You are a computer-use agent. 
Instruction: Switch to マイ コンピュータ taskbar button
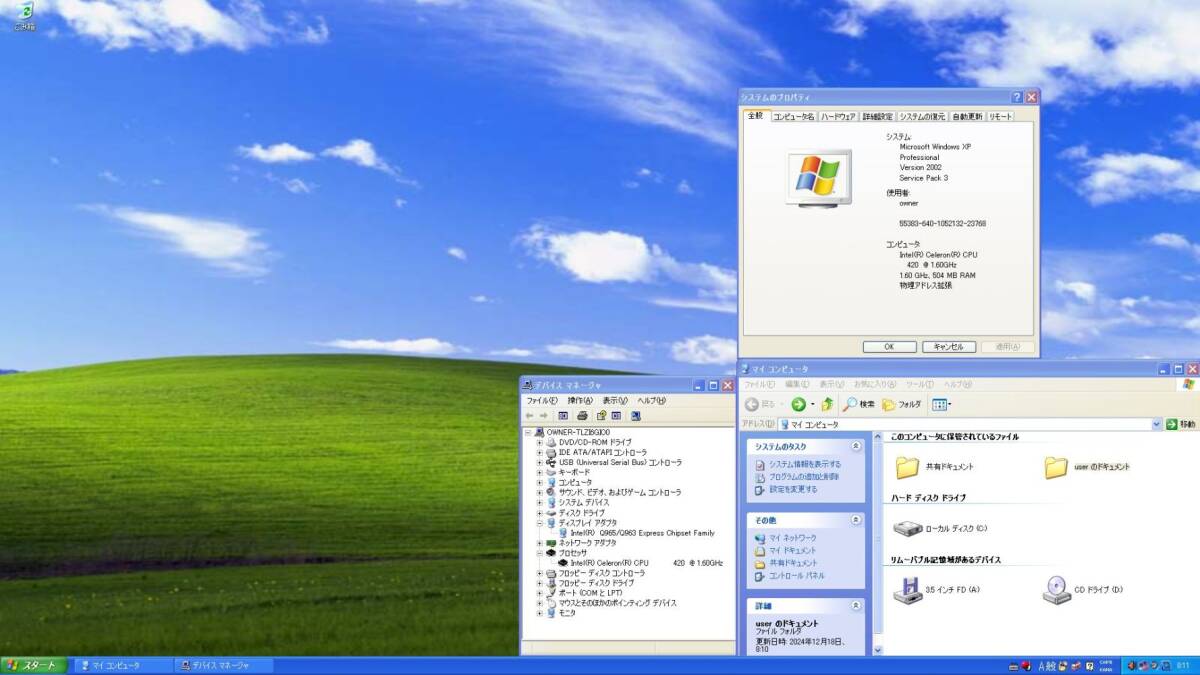[122, 665]
